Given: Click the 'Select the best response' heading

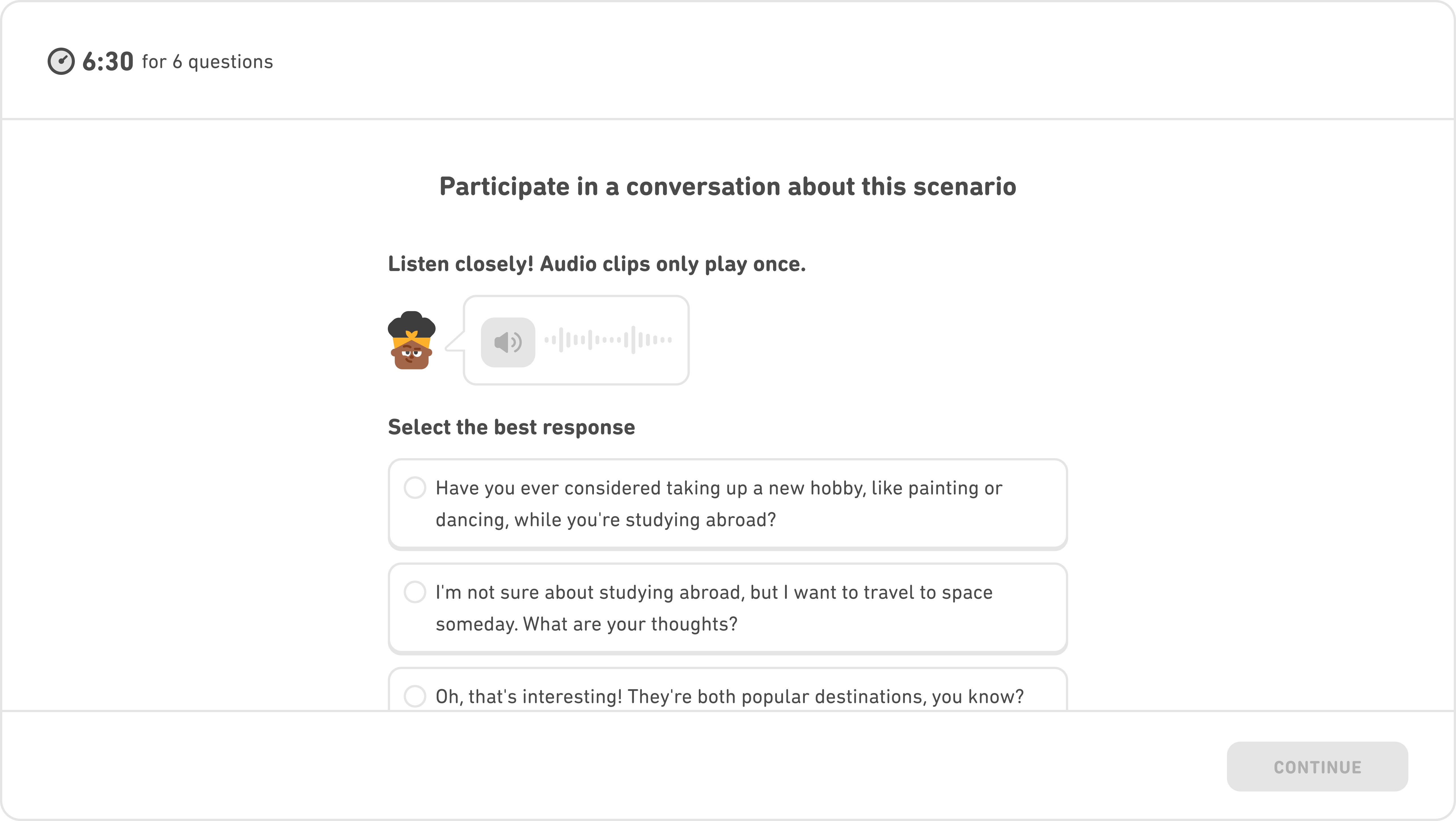Looking at the screenshot, I should (x=511, y=427).
